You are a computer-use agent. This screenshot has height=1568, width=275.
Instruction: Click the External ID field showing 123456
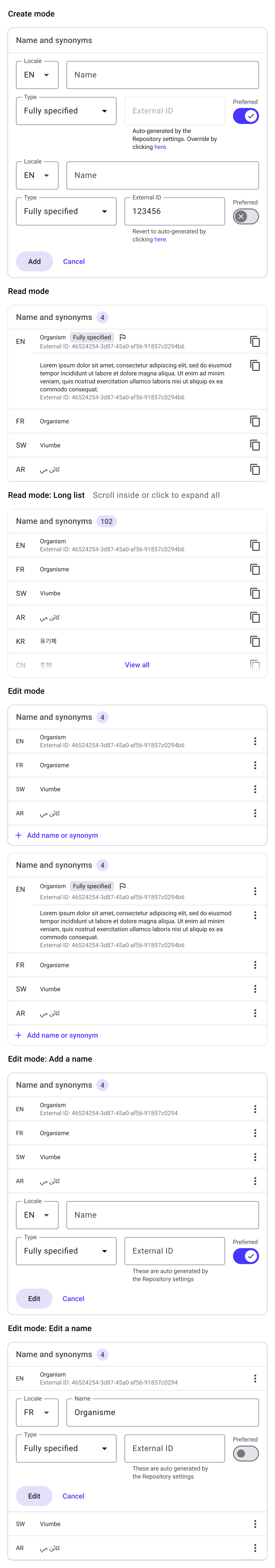pyautogui.click(x=174, y=211)
